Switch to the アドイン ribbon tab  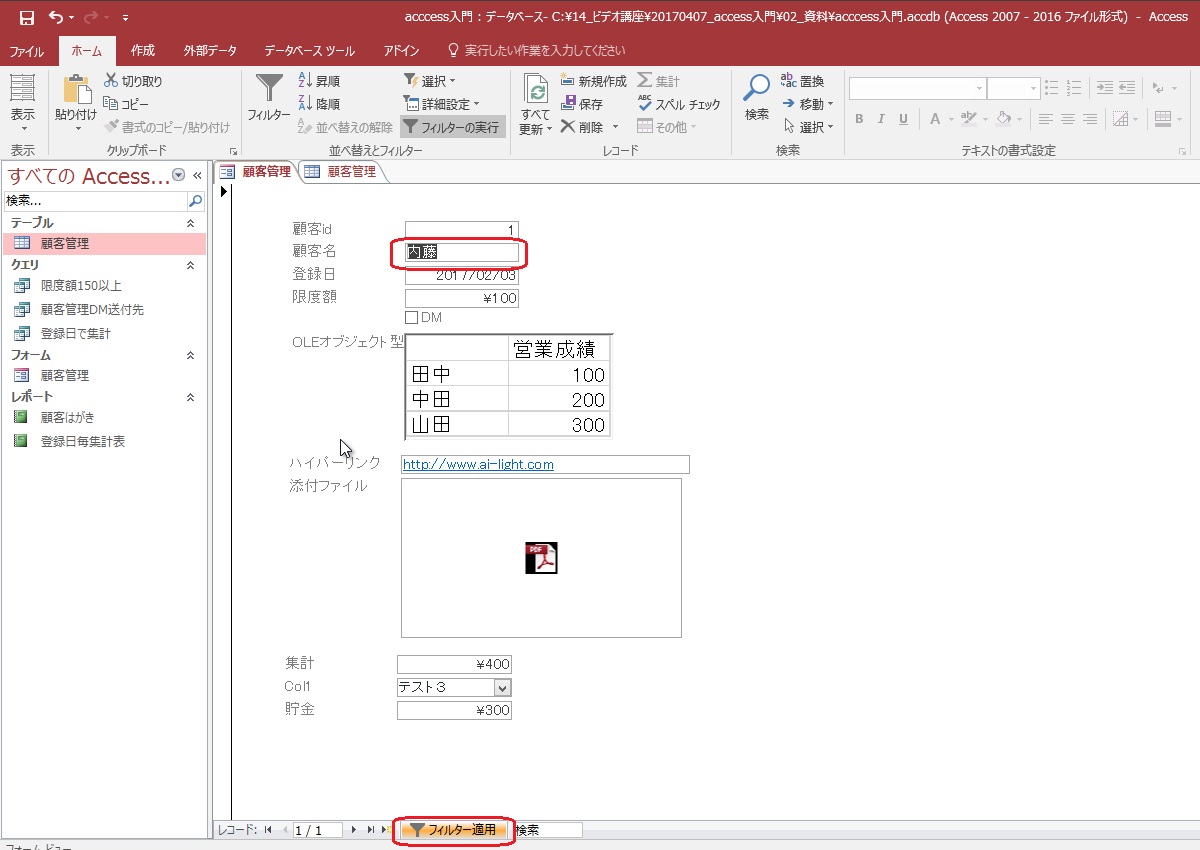pyautogui.click(x=401, y=50)
